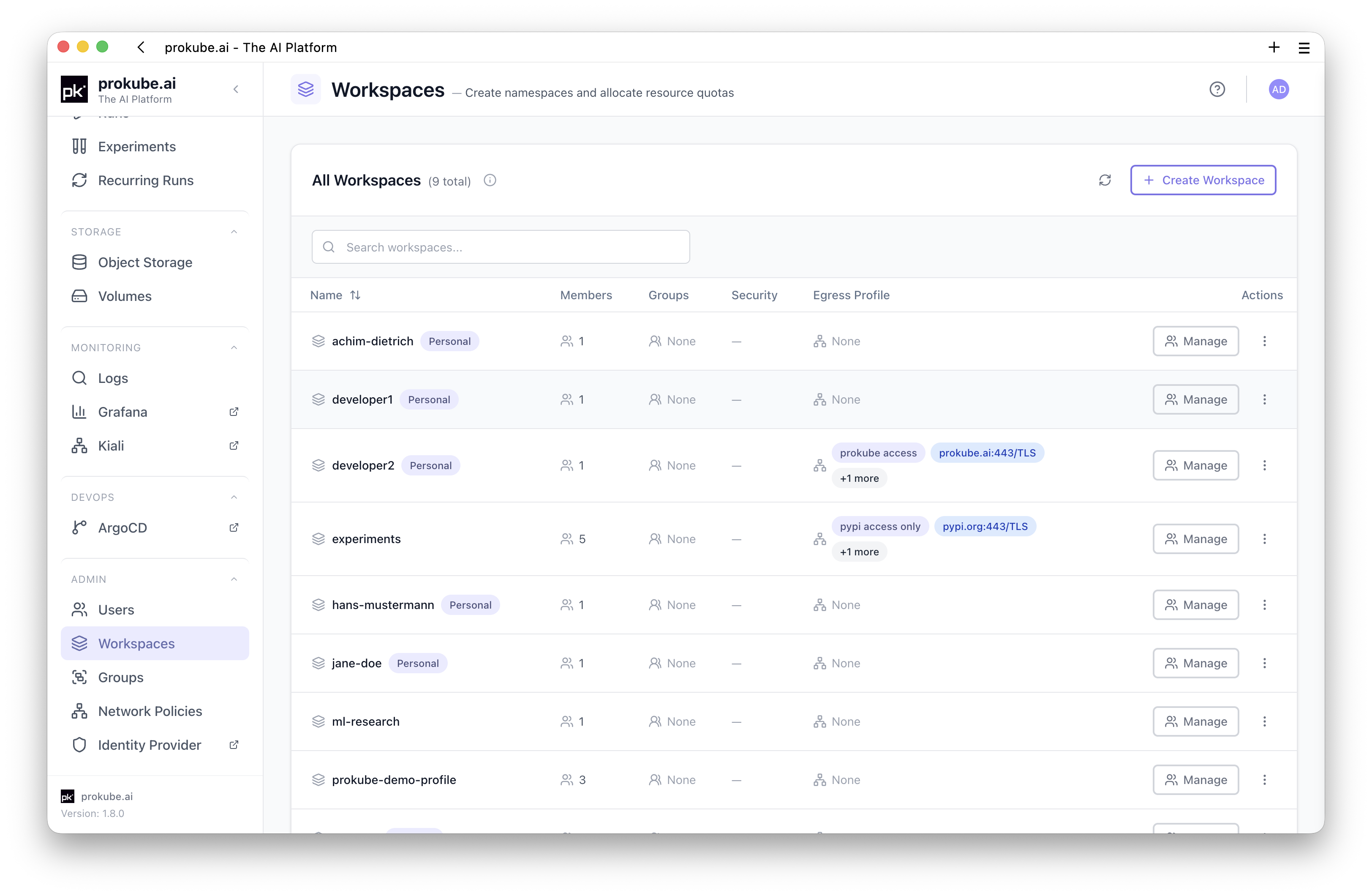The width and height of the screenshot is (1372, 896).
Task: Expand +1 more egress for experiments
Action: click(859, 552)
